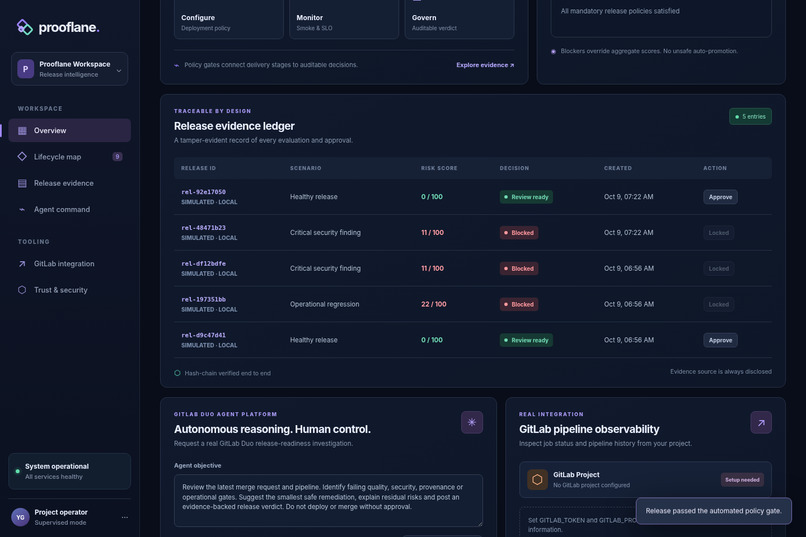Click the System operational status card
Viewport: 806px width, 537px height.
69,471
